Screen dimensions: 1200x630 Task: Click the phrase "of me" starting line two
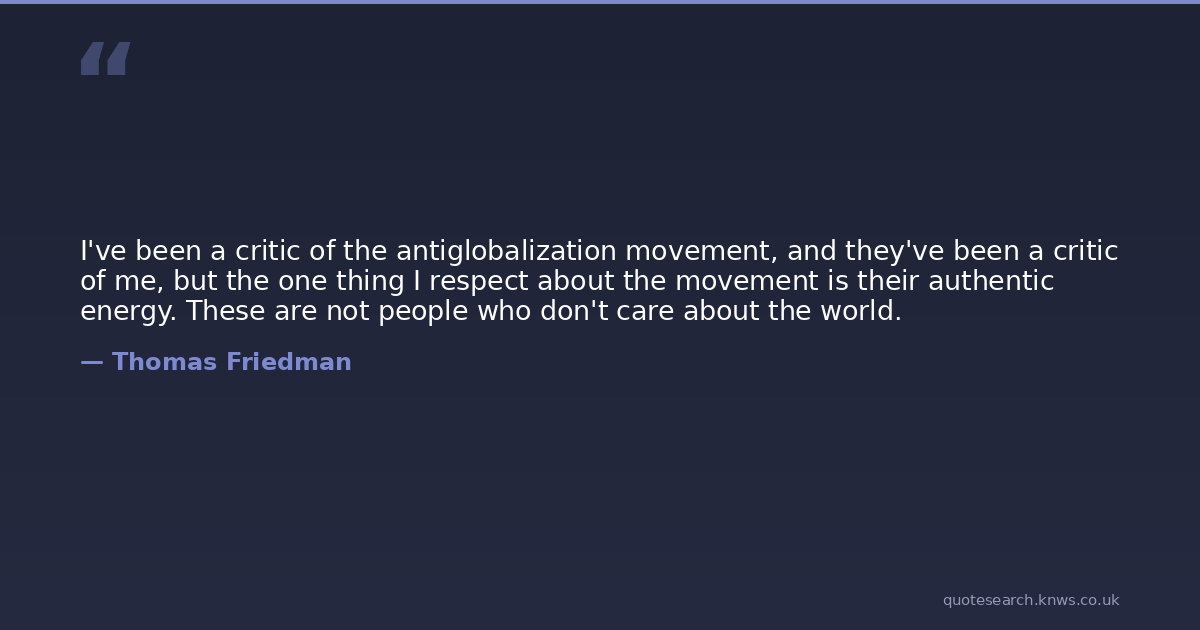pyautogui.click(x=120, y=281)
